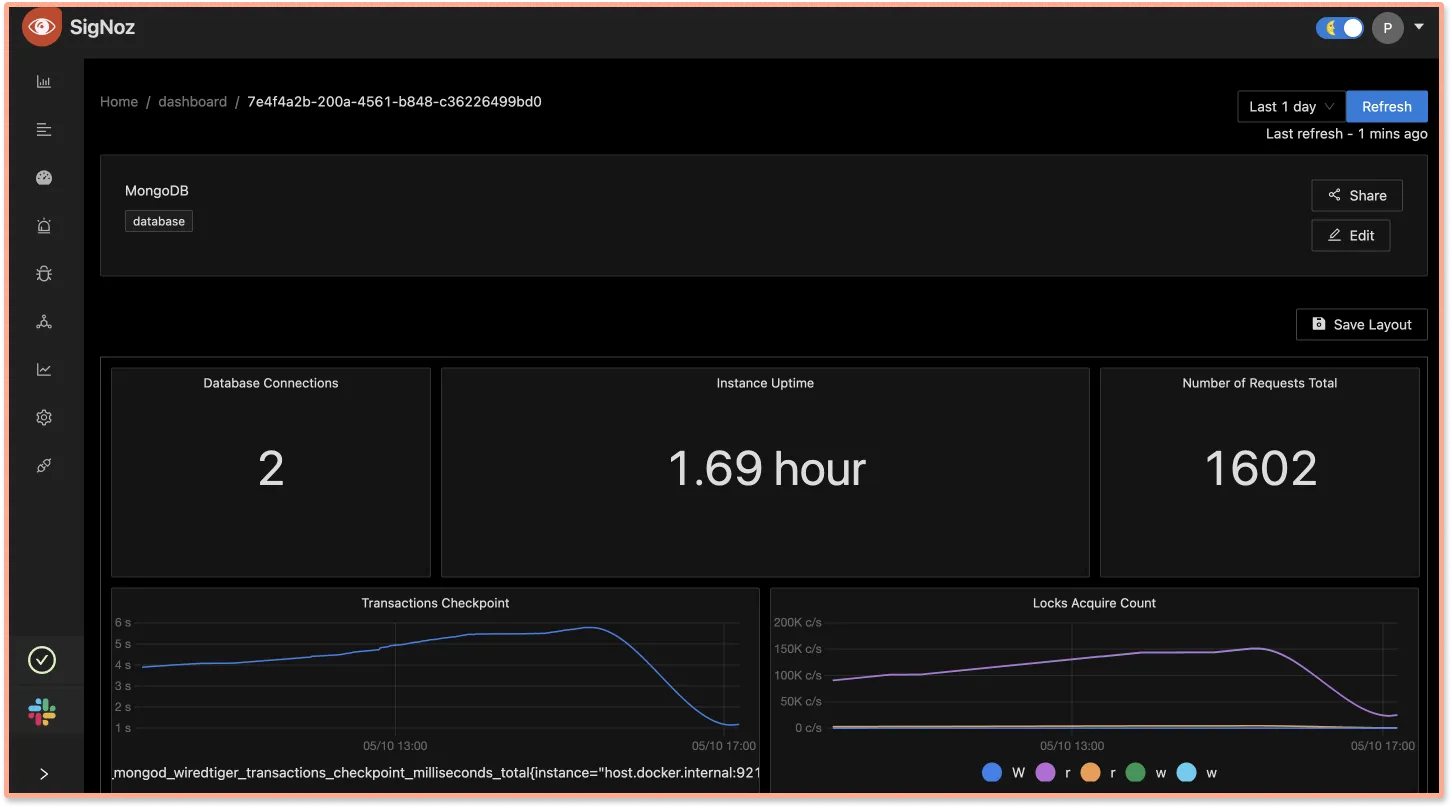Go to Home breadcrumb link
1452x808 pixels.
pyautogui.click(x=119, y=102)
